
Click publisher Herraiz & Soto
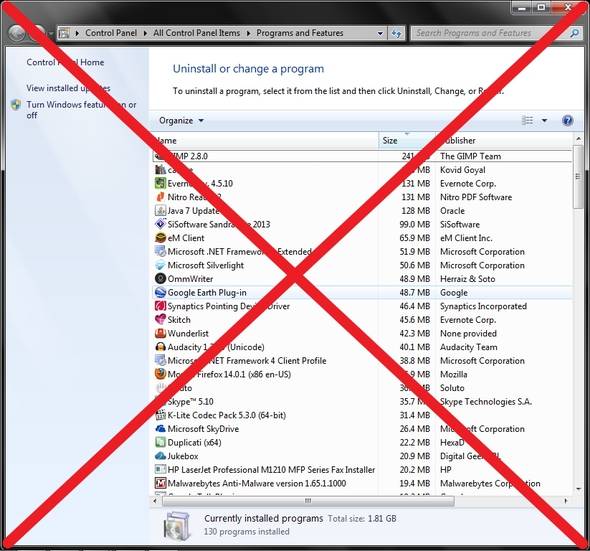pyautogui.click(x=467, y=279)
